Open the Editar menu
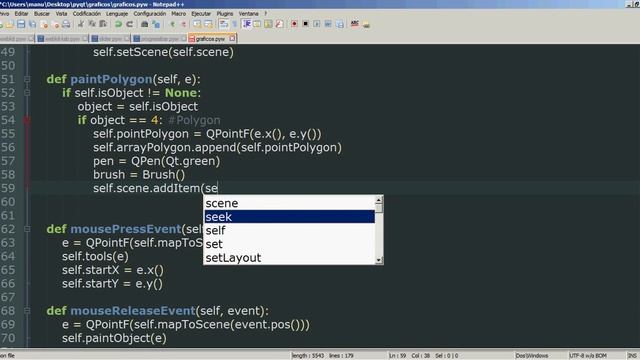The height and width of the screenshot is (360, 640). pos(21,13)
